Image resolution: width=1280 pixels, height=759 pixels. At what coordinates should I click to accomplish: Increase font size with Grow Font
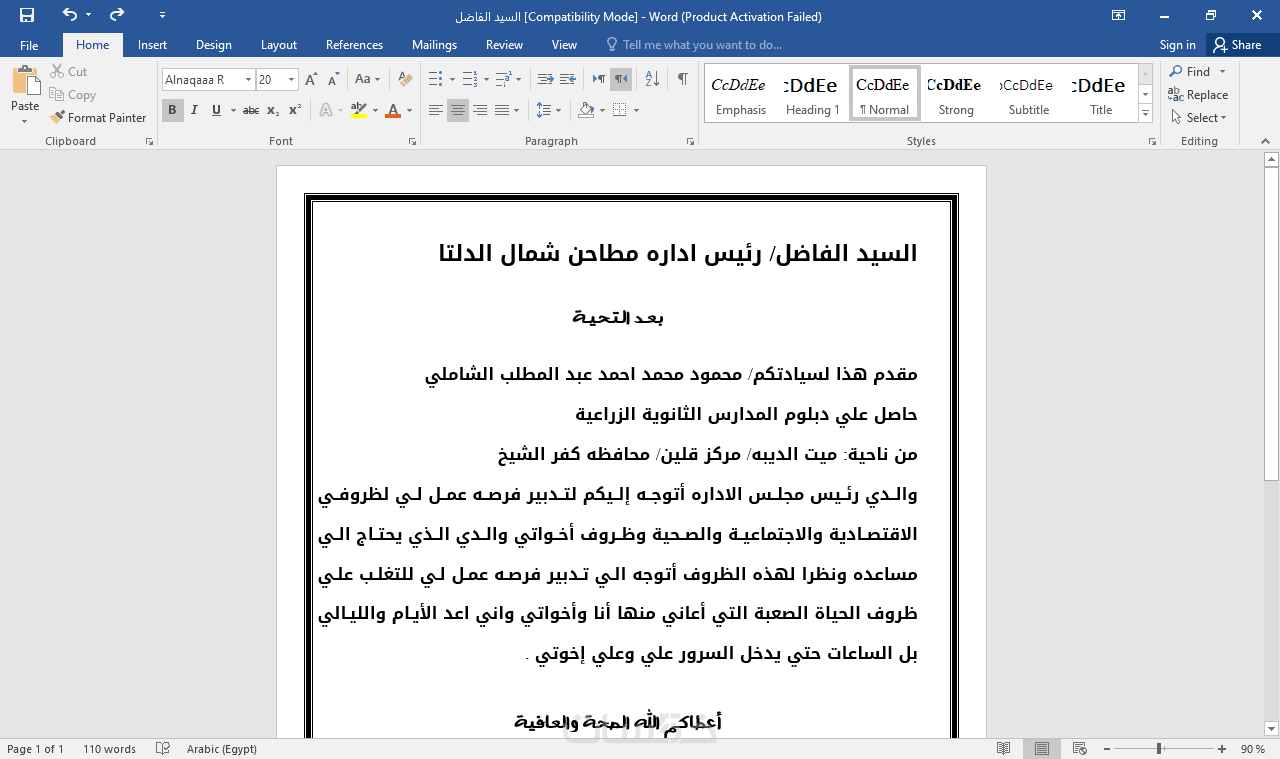click(311, 79)
